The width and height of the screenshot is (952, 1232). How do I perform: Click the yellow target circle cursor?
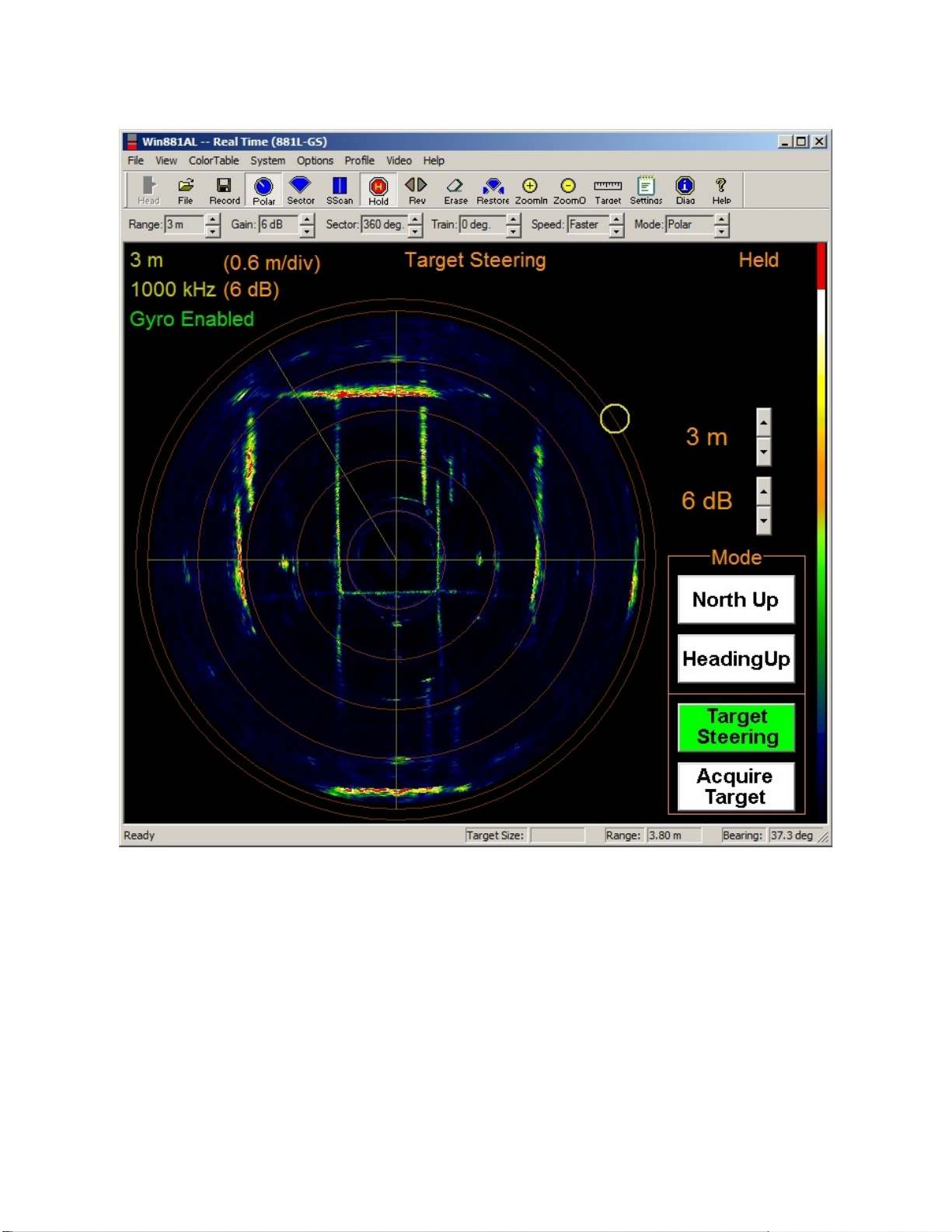[615, 419]
